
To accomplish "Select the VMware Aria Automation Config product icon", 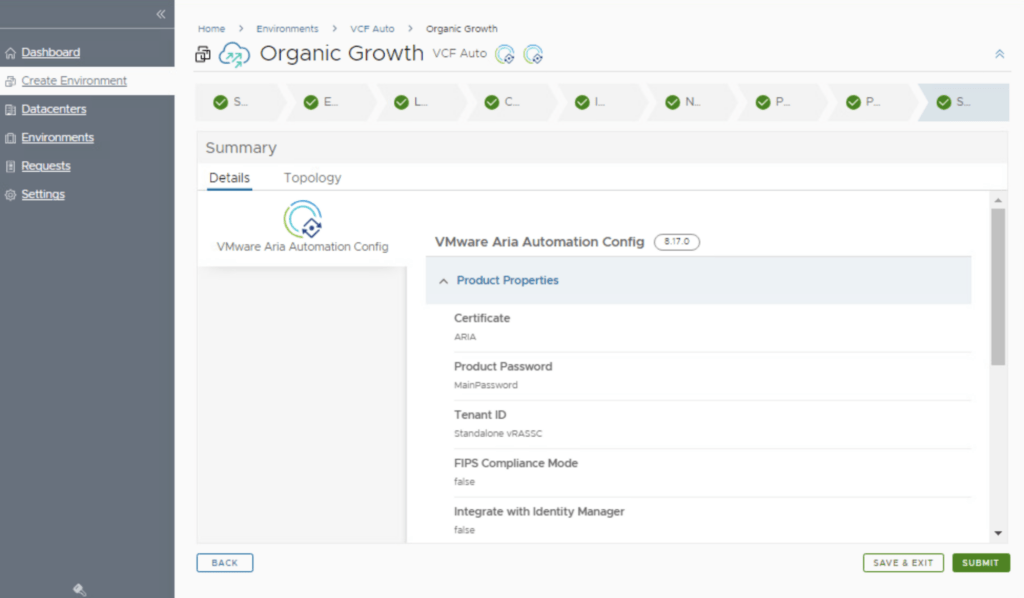I will (303, 219).
